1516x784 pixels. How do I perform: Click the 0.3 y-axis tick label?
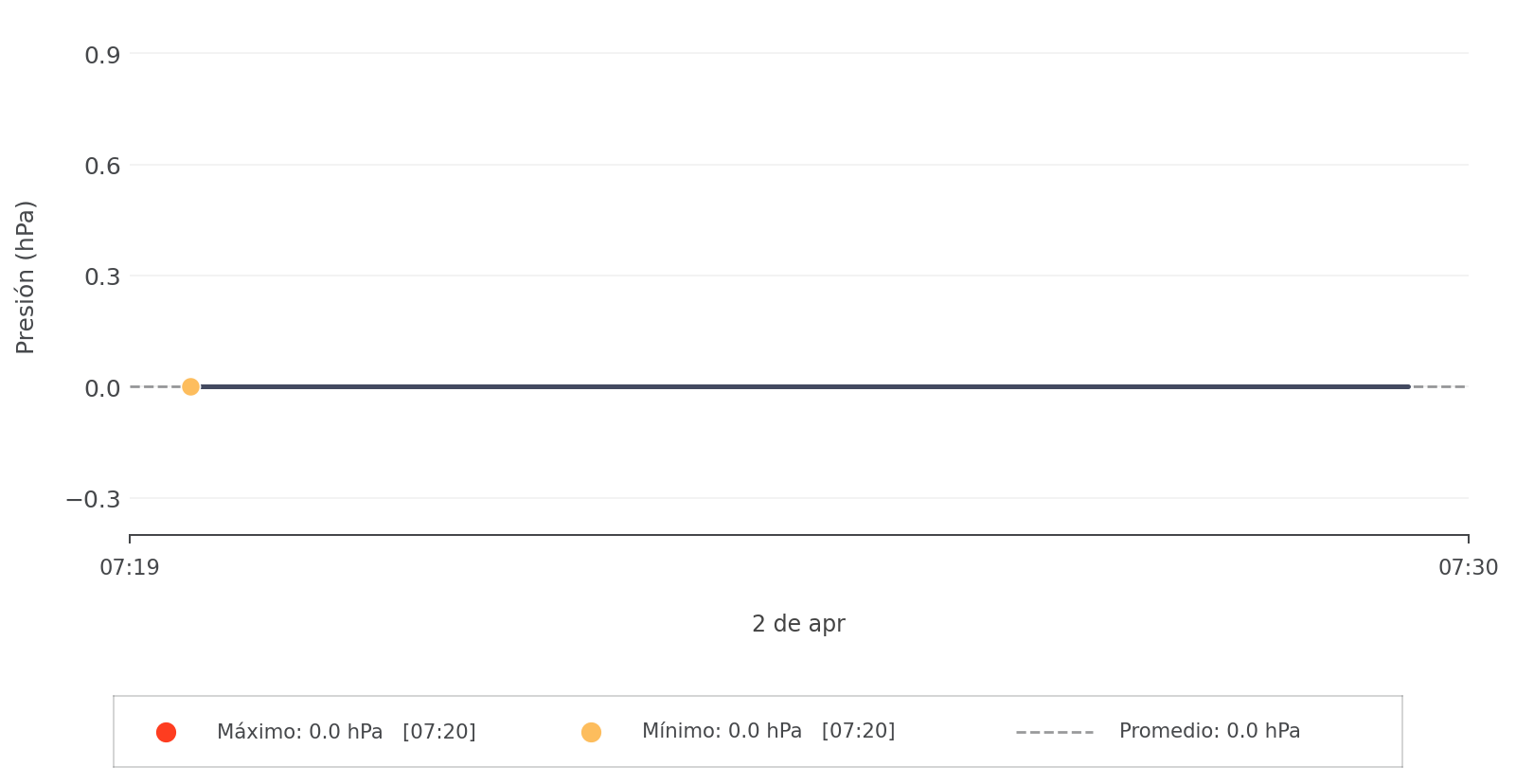[x=102, y=277]
